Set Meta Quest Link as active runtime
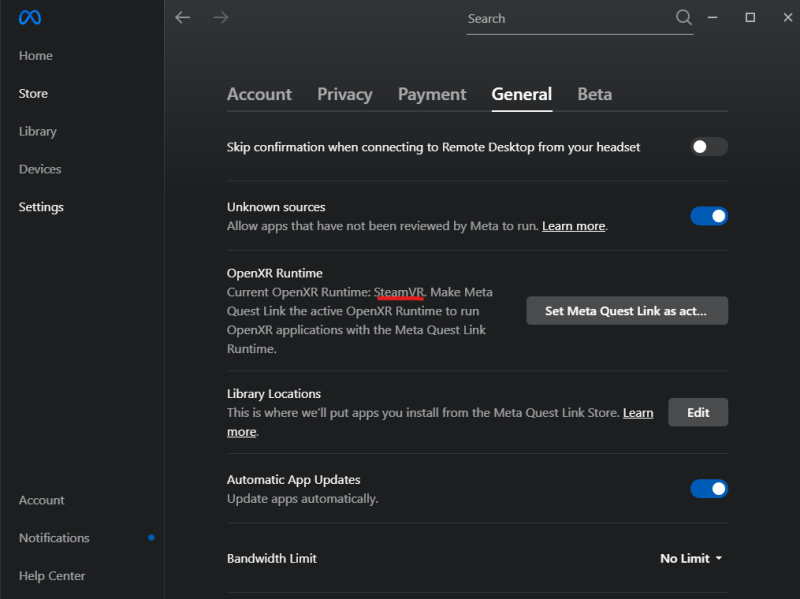The image size is (800, 599). click(x=627, y=311)
